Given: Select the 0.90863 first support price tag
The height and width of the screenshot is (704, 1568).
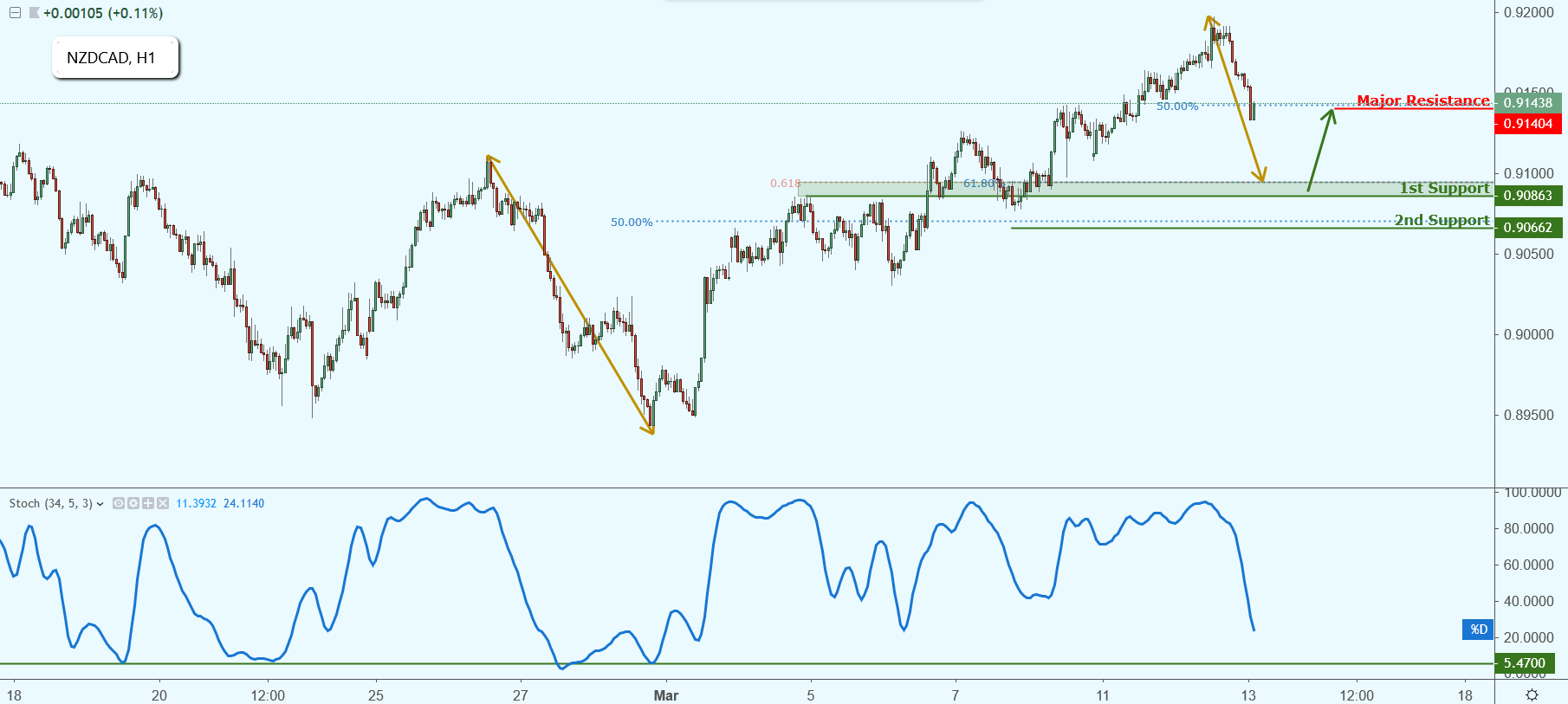Looking at the screenshot, I should tap(1528, 196).
